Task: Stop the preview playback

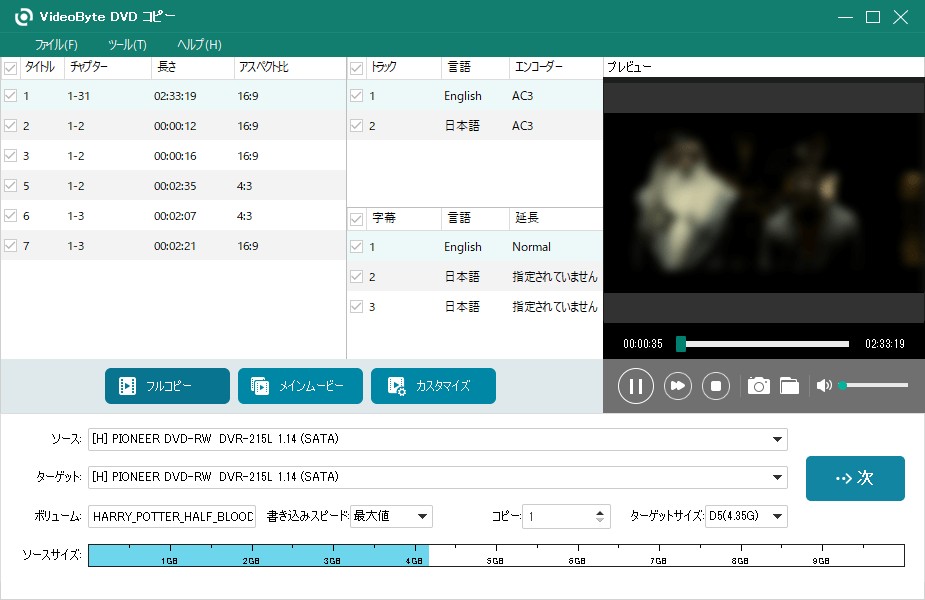Action: 716,386
